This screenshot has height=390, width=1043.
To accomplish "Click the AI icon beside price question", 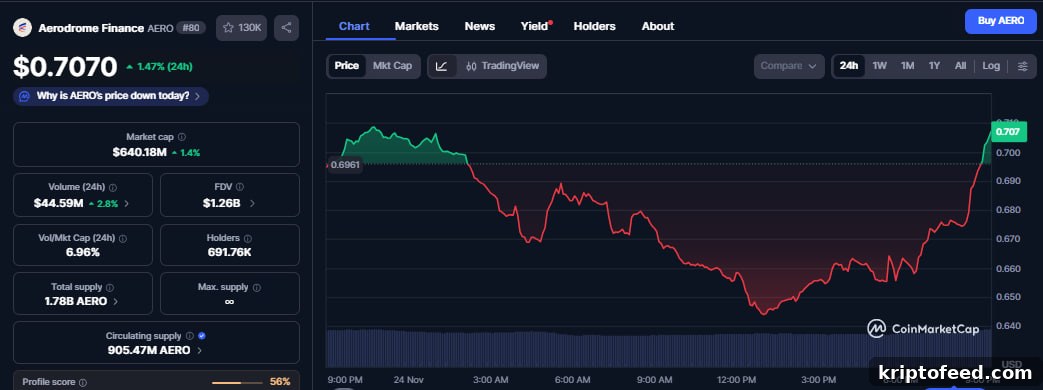I will 24,96.
